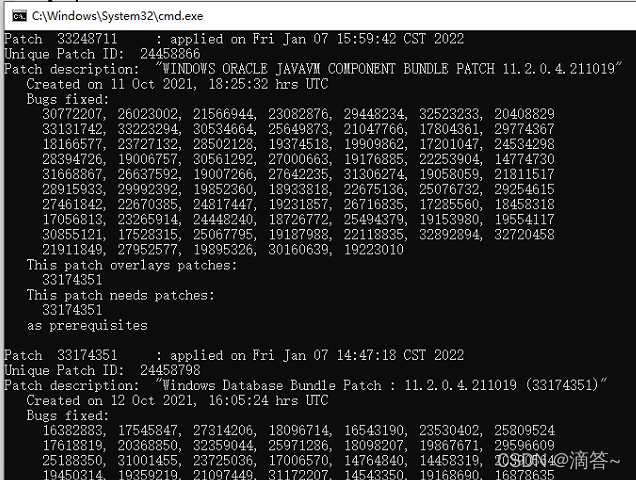Click bug number 33131742

coord(73,129)
